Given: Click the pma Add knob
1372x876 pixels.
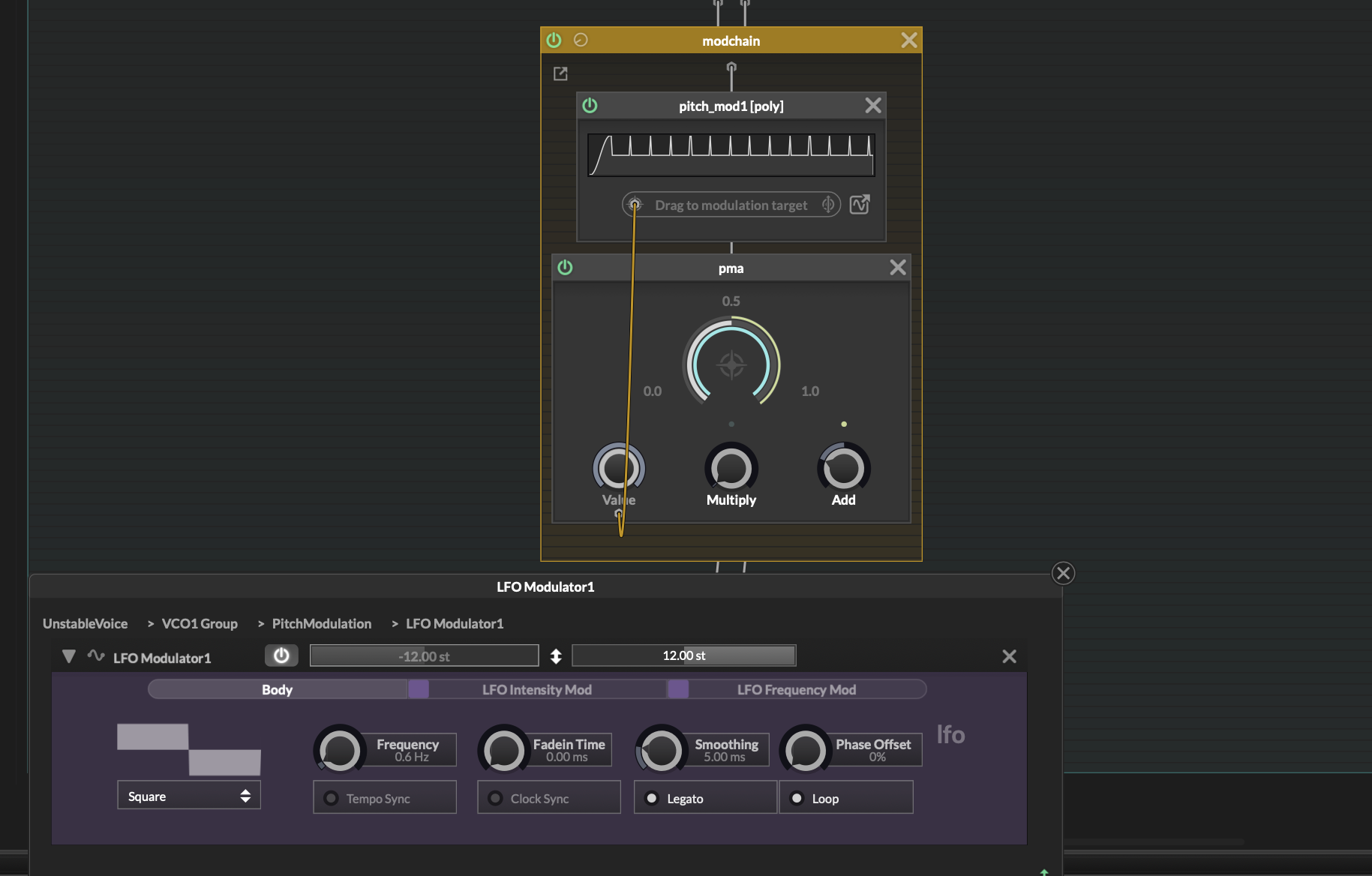Looking at the screenshot, I should 844,468.
